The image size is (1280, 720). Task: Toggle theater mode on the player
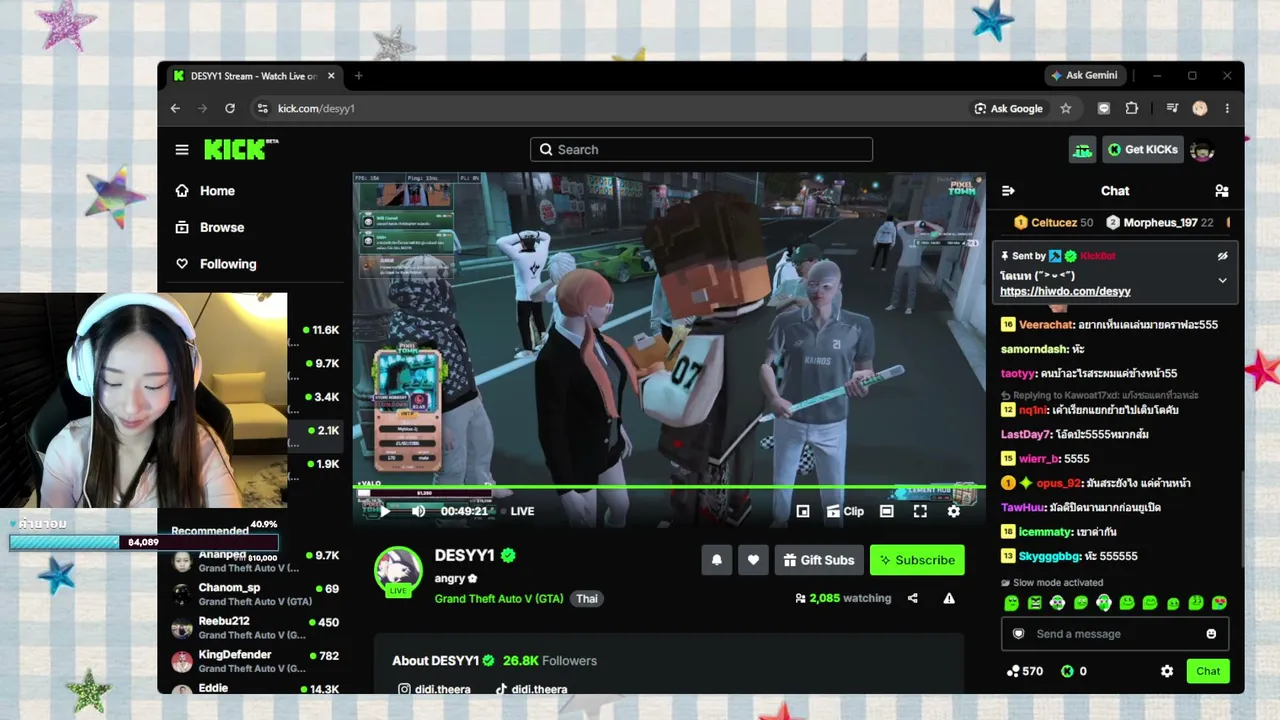click(886, 511)
